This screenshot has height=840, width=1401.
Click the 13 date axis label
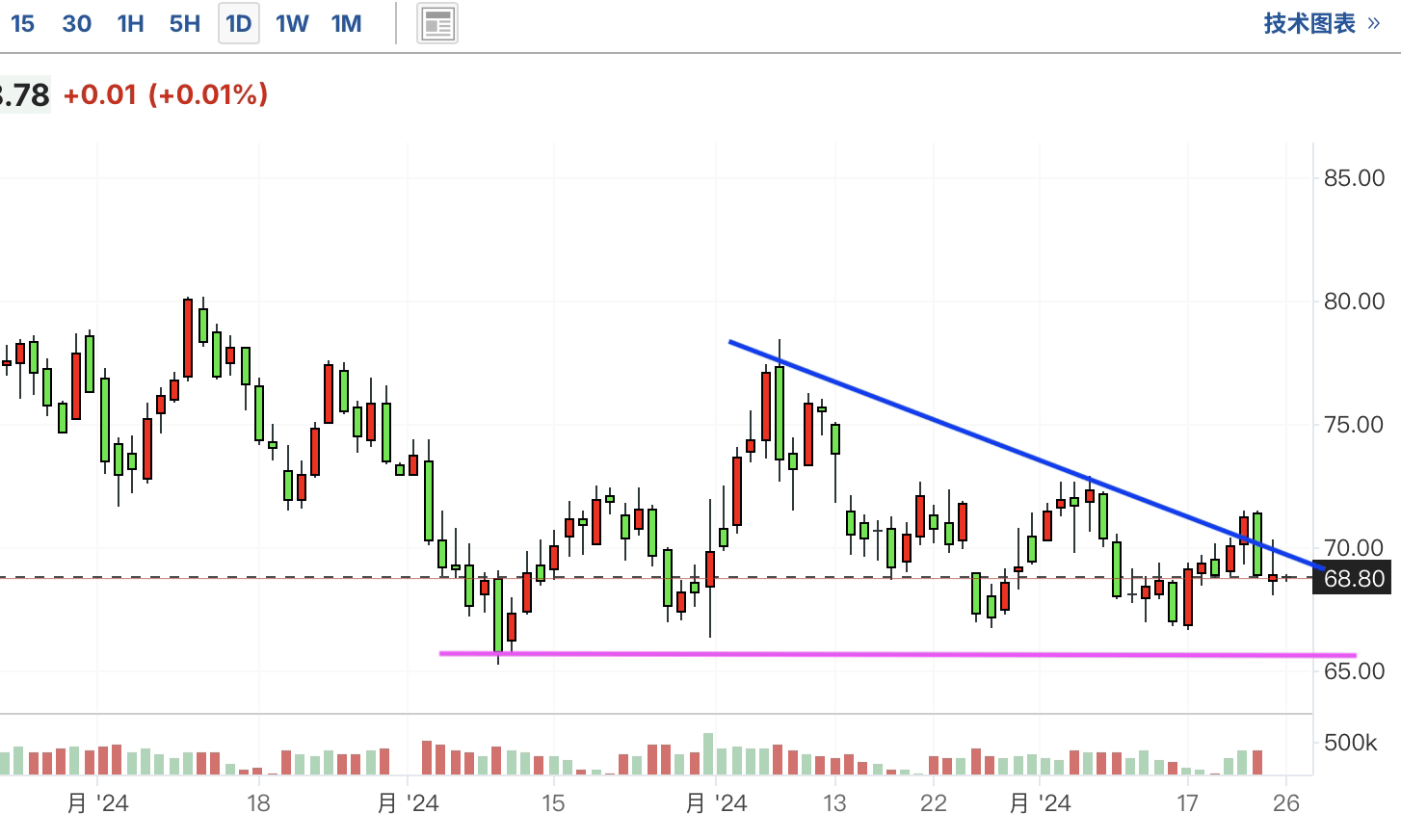point(834,802)
